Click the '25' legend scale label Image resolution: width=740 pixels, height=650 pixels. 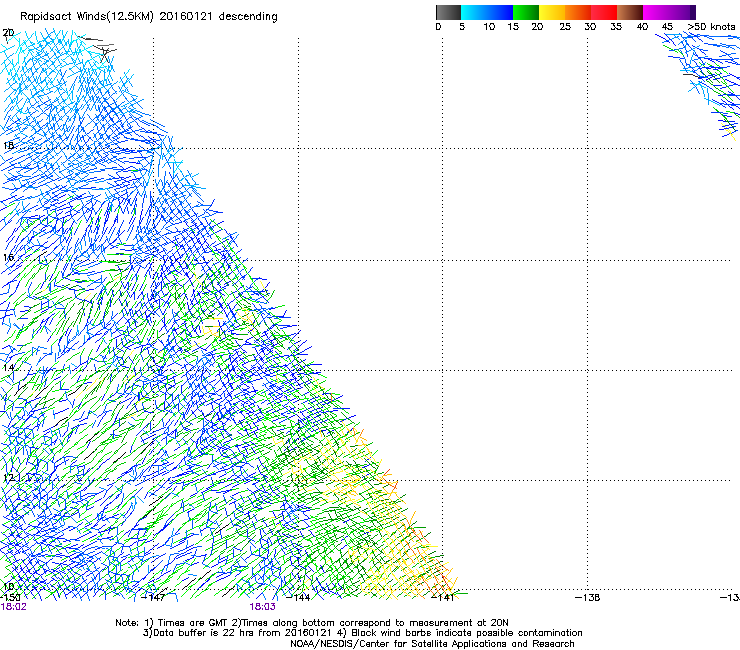tap(565, 27)
